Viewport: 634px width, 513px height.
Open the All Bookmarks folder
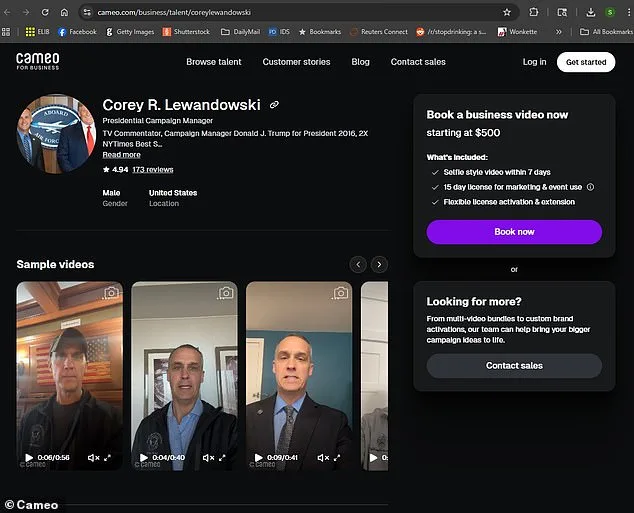coord(605,32)
